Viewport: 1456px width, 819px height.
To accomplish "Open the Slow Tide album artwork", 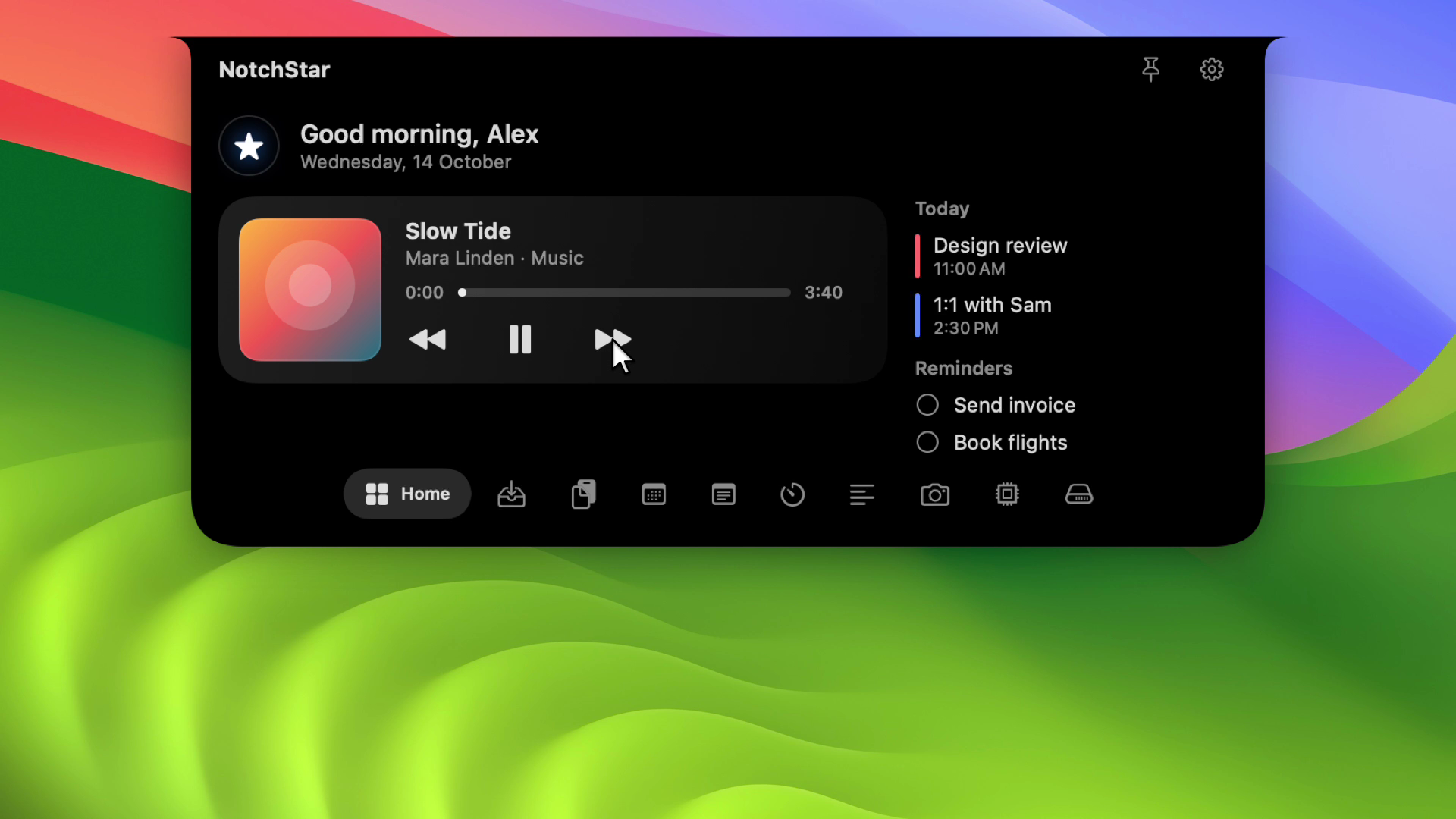I will point(309,290).
